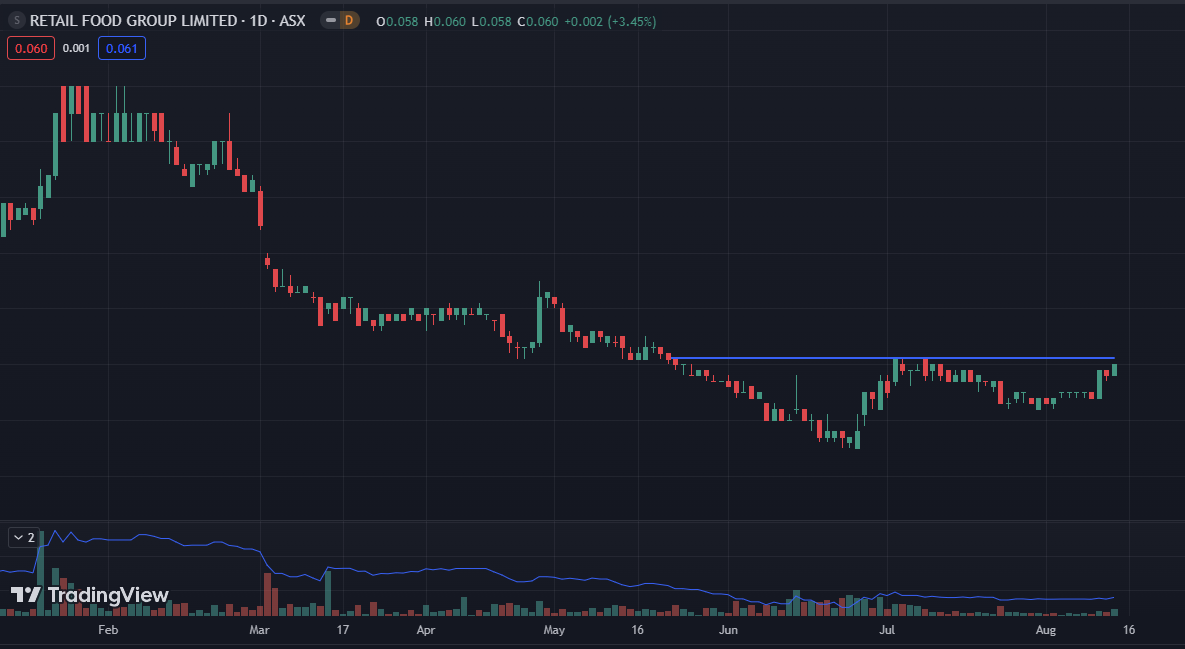1185x649 pixels.
Task: Click the red 0.060 sell price button
Action: coord(31,48)
